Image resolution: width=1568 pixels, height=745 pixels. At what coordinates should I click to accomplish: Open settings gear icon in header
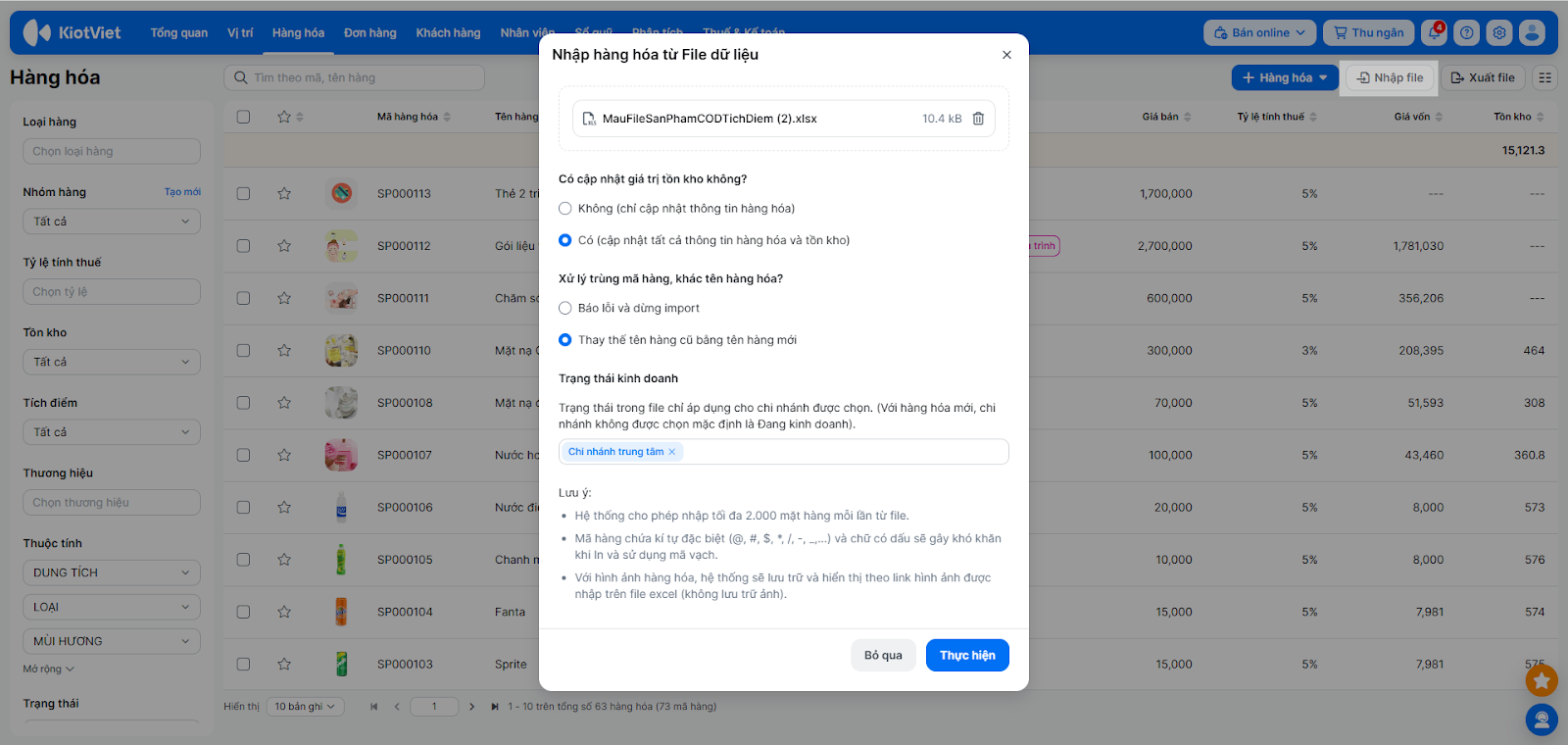pos(1499,33)
